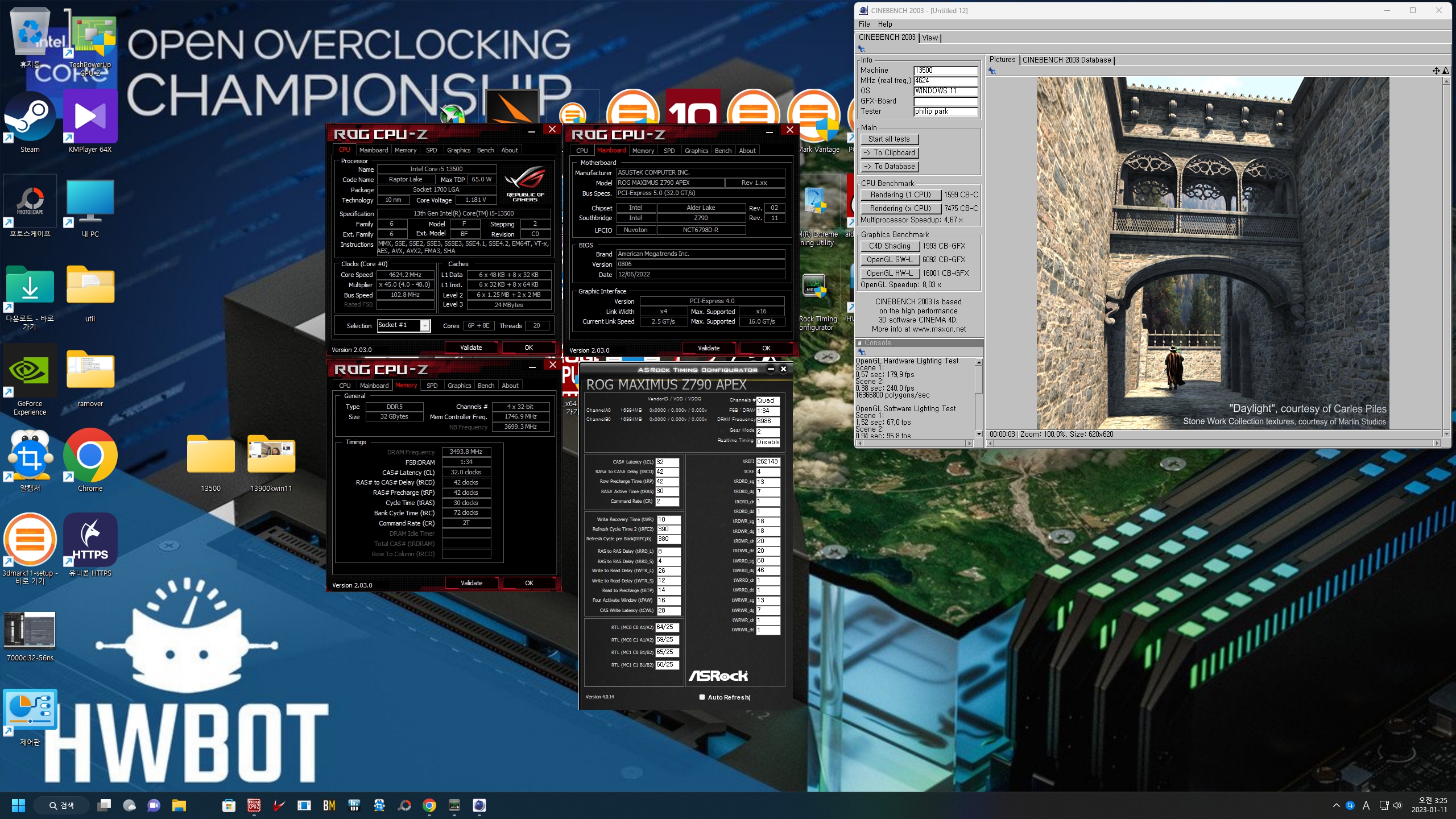Click Rendering (1 CPU) benchmark button
The height and width of the screenshot is (819, 1456).
pyautogui.click(x=900, y=195)
